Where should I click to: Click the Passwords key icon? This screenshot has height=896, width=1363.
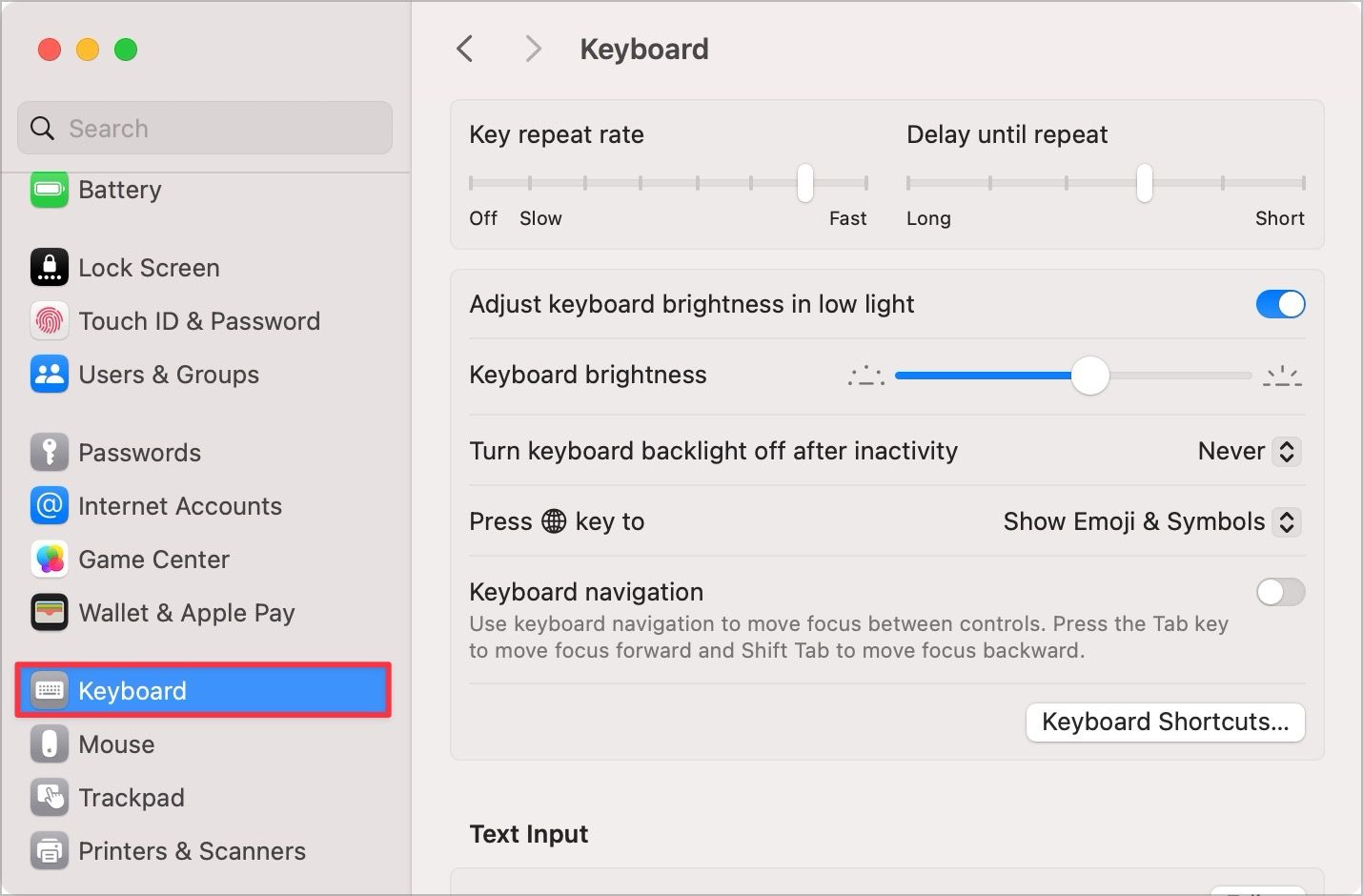click(x=50, y=452)
